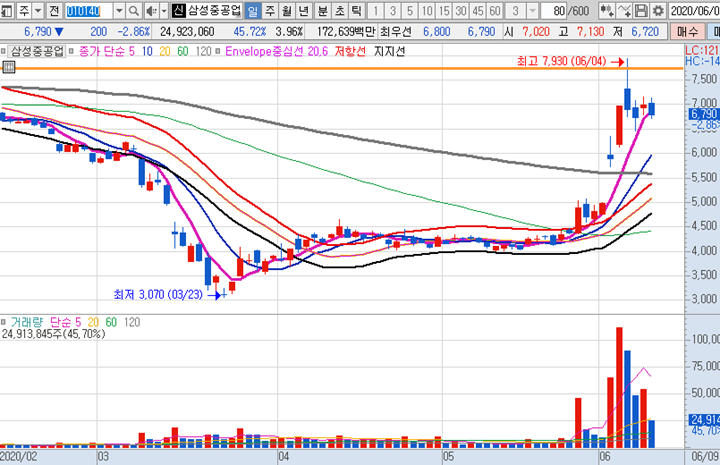Image resolution: width=720 pixels, height=465 pixels.
Task: Choose the 5 interval button
Action: 410,11
